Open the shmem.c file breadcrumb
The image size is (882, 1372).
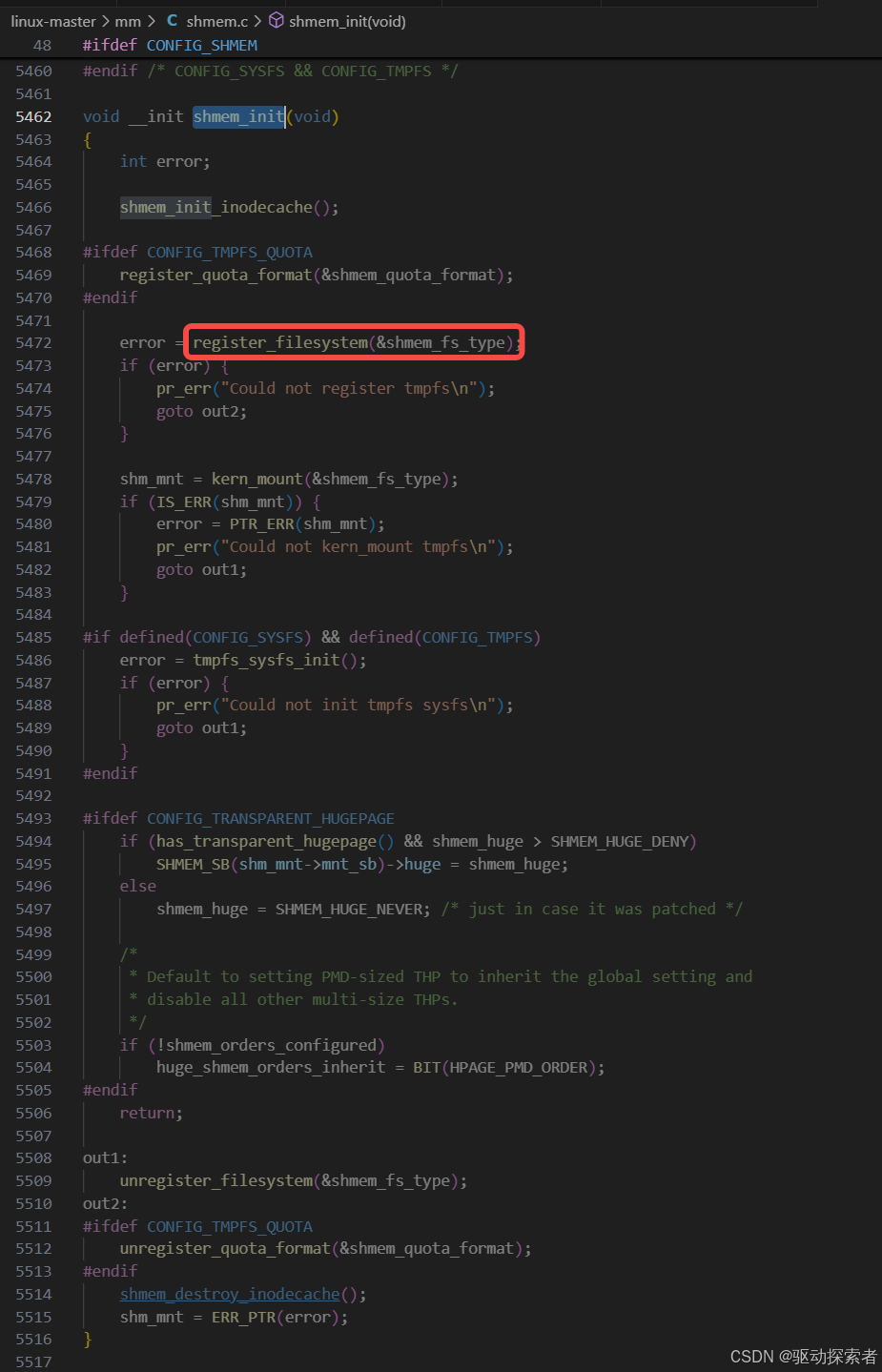(x=217, y=21)
